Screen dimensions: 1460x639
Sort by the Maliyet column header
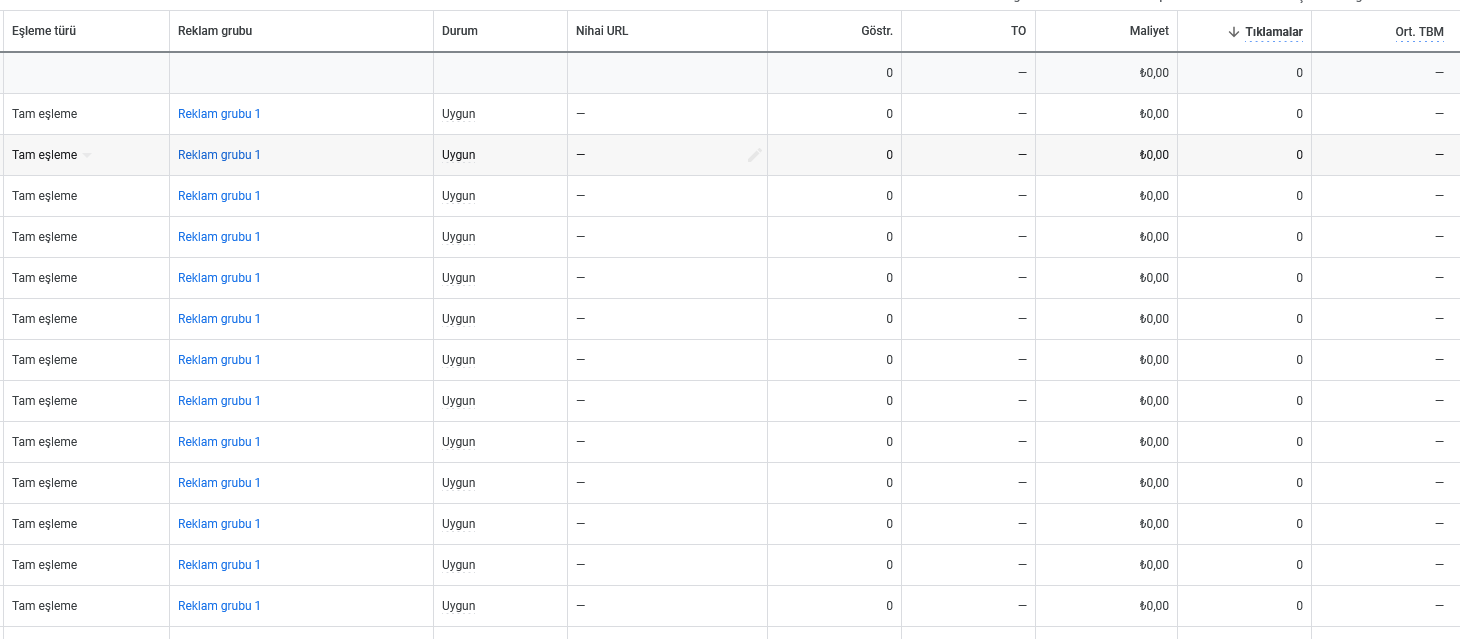[x=1148, y=31]
